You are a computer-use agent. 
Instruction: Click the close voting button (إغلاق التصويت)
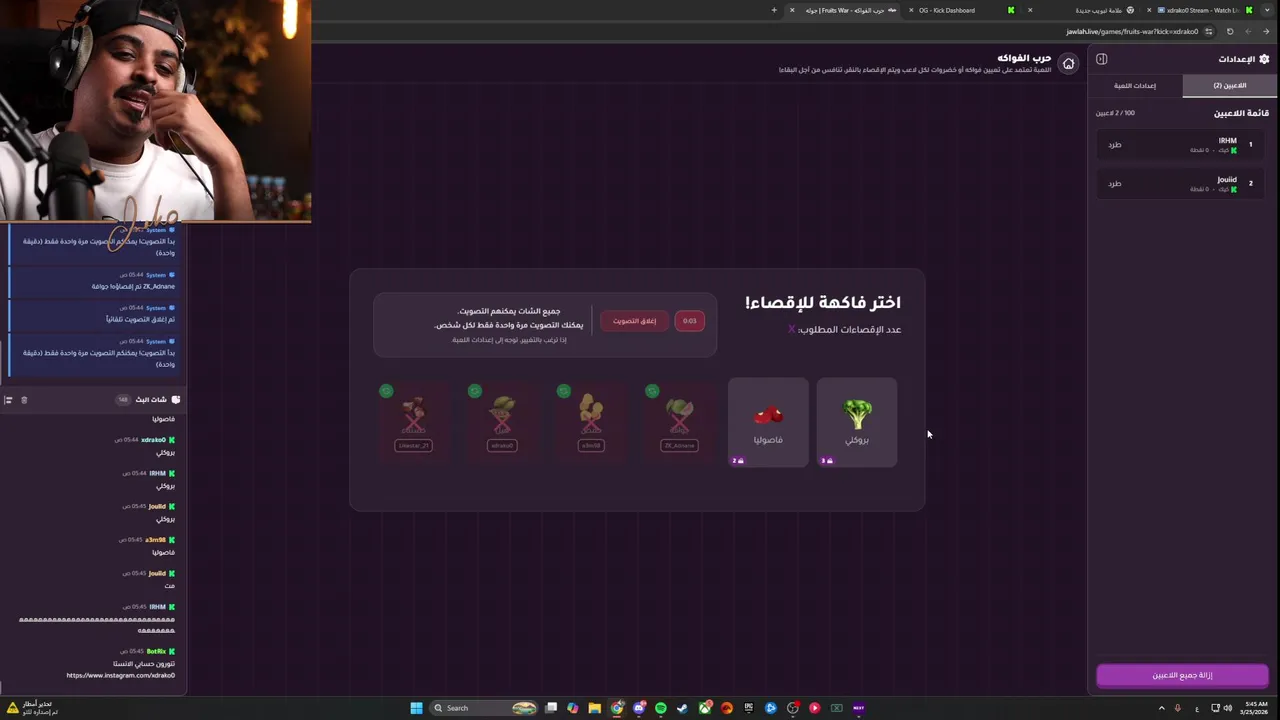[x=634, y=321]
